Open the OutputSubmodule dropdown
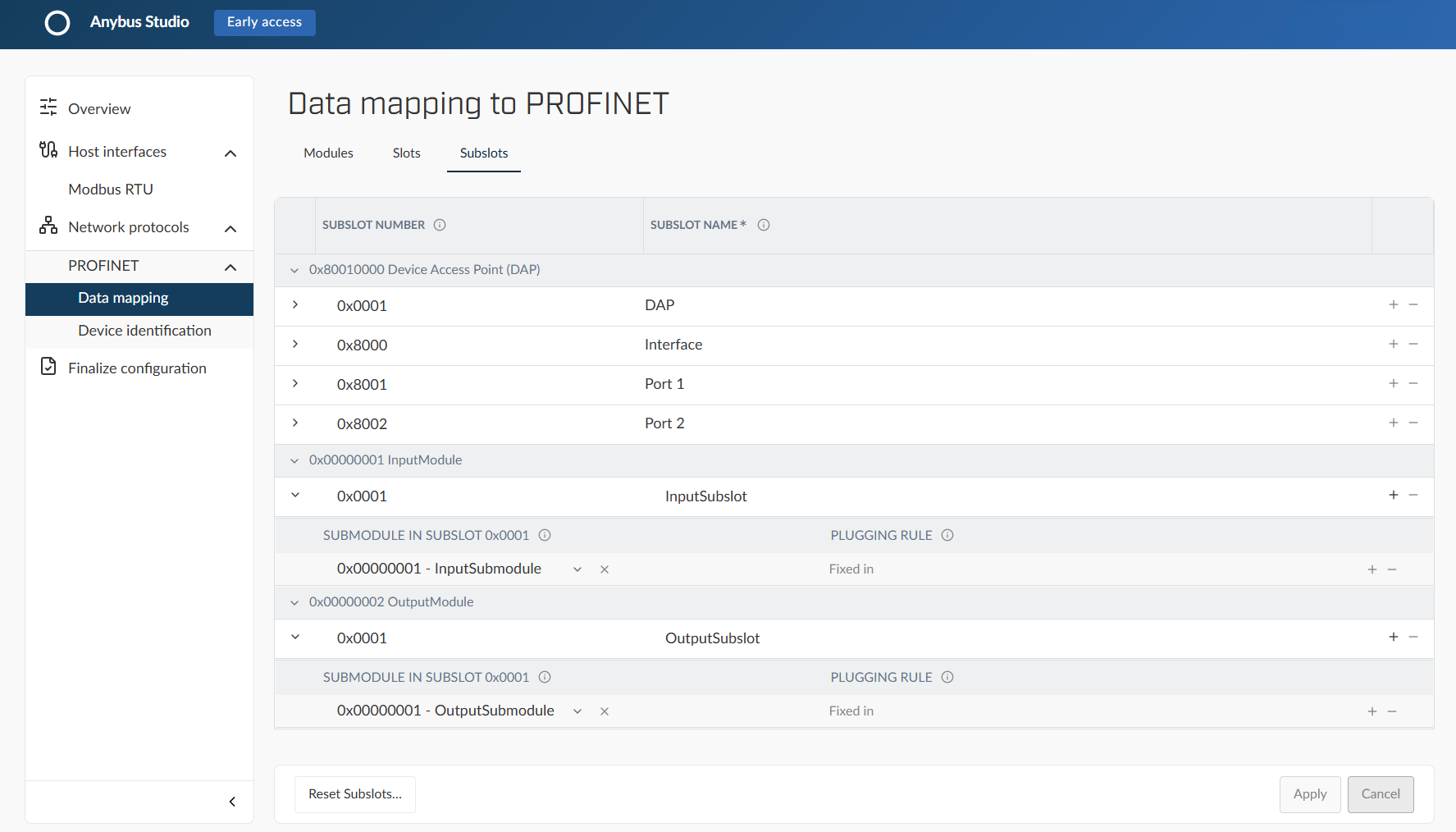The image size is (1456, 832). [x=577, y=711]
